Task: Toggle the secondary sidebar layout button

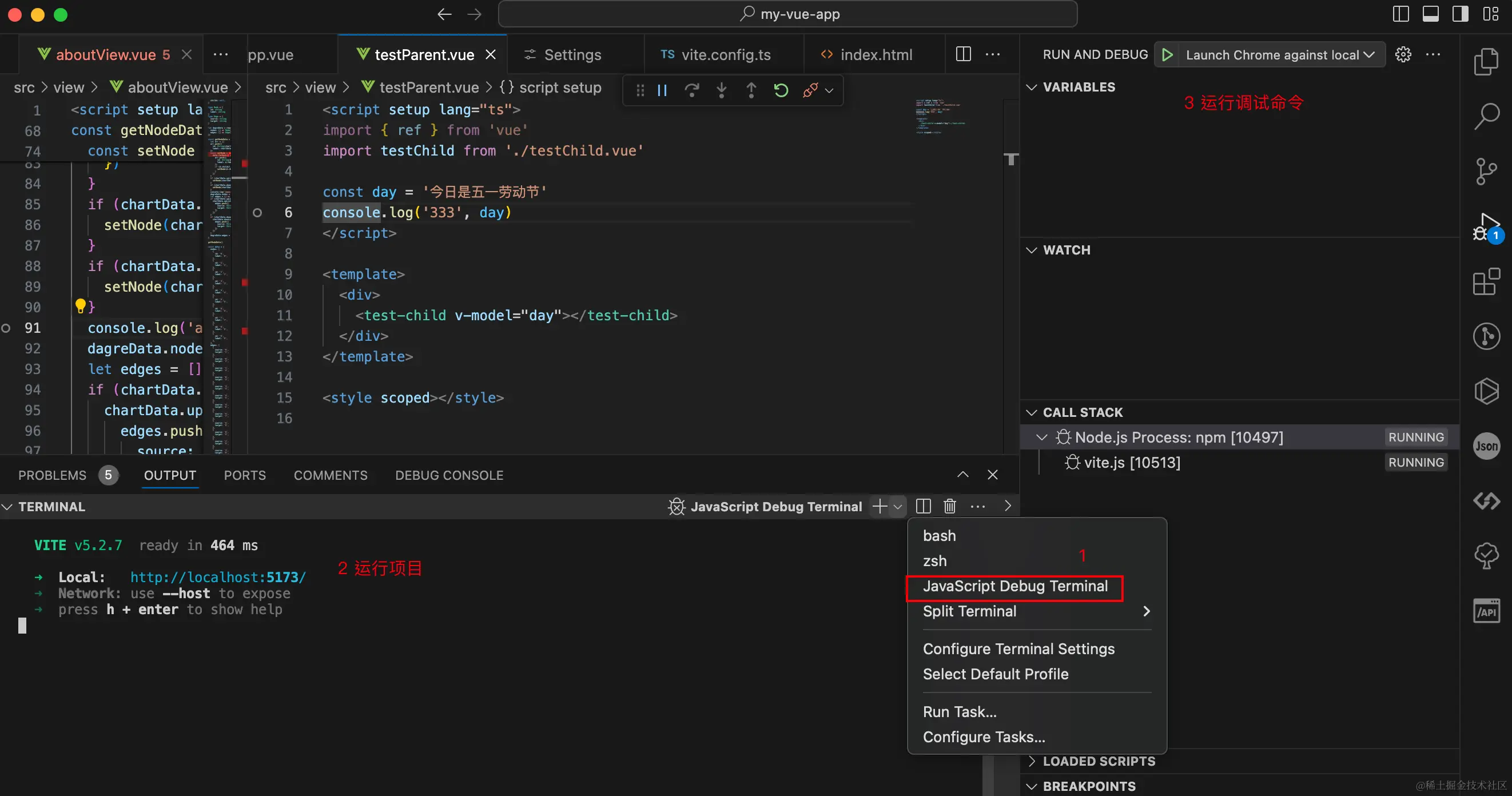Action: [1460, 14]
